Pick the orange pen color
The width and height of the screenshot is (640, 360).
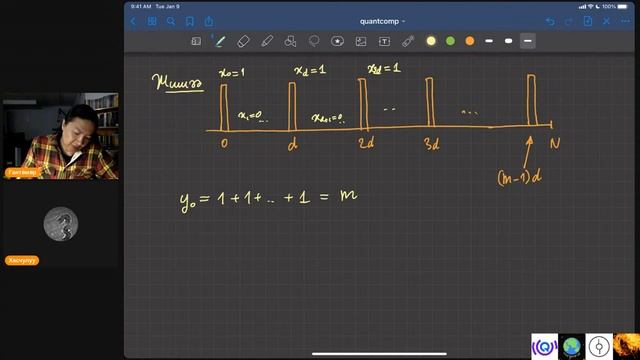pos(470,41)
